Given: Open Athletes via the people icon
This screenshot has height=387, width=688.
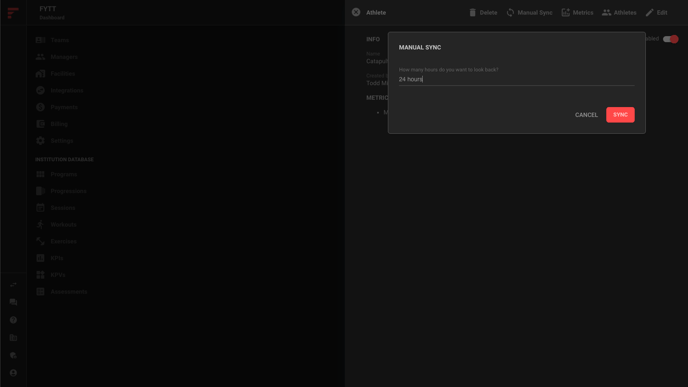Looking at the screenshot, I should [x=606, y=13].
